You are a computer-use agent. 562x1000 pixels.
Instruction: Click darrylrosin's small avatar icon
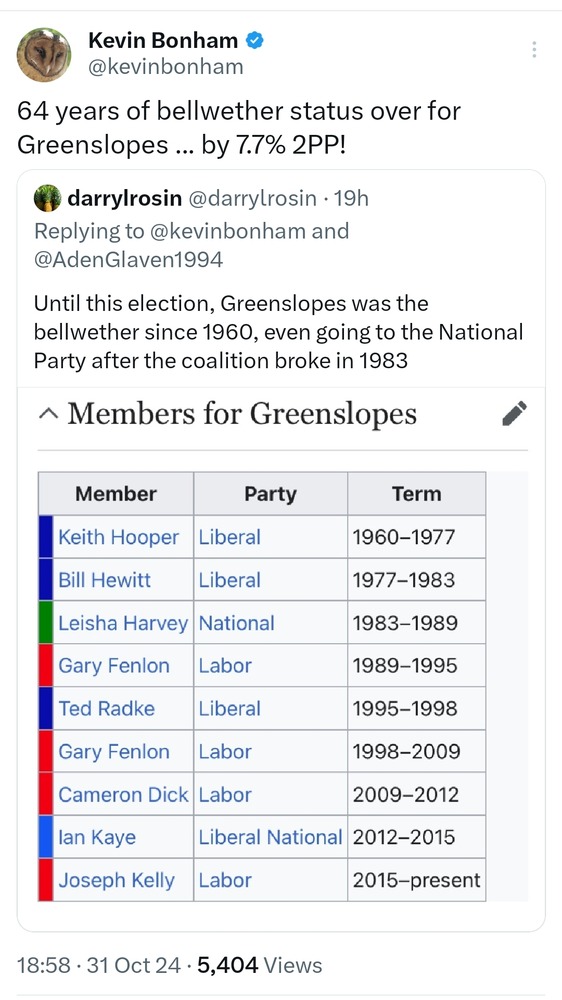pyautogui.click(x=47, y=198)
